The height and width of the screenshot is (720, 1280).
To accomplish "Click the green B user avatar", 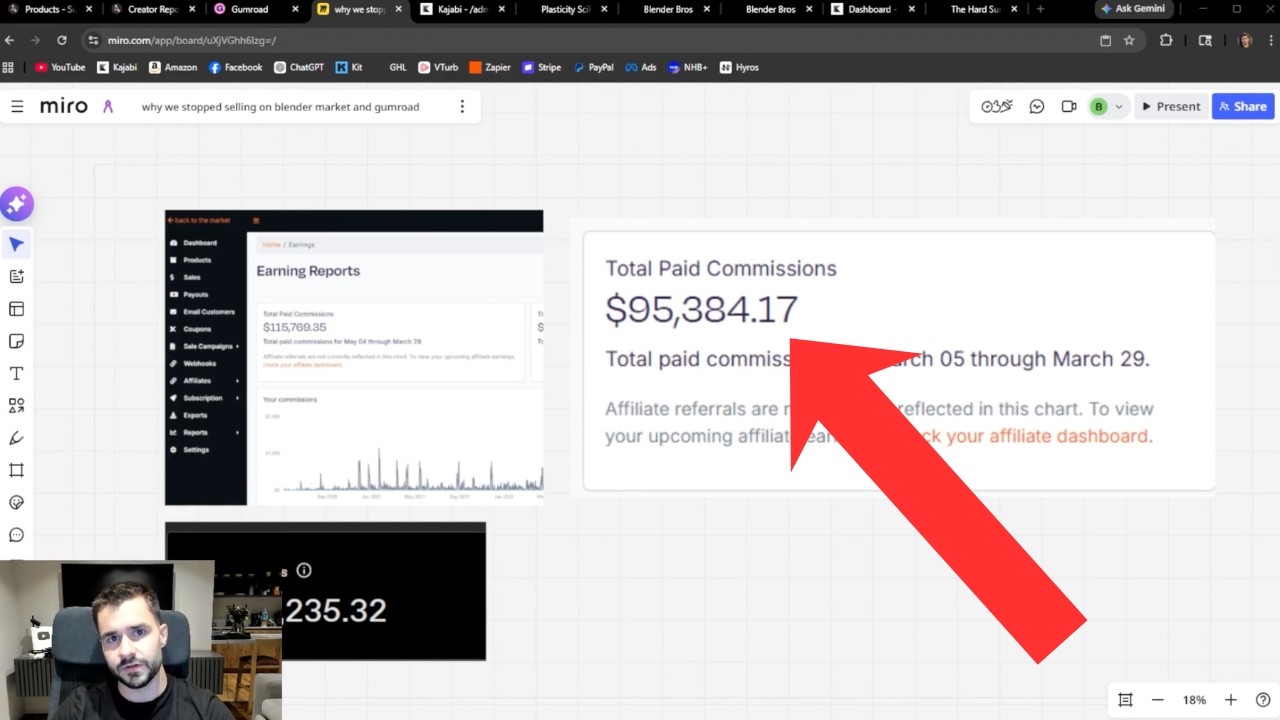I will pyautogui.click(x=1099, y=106).
